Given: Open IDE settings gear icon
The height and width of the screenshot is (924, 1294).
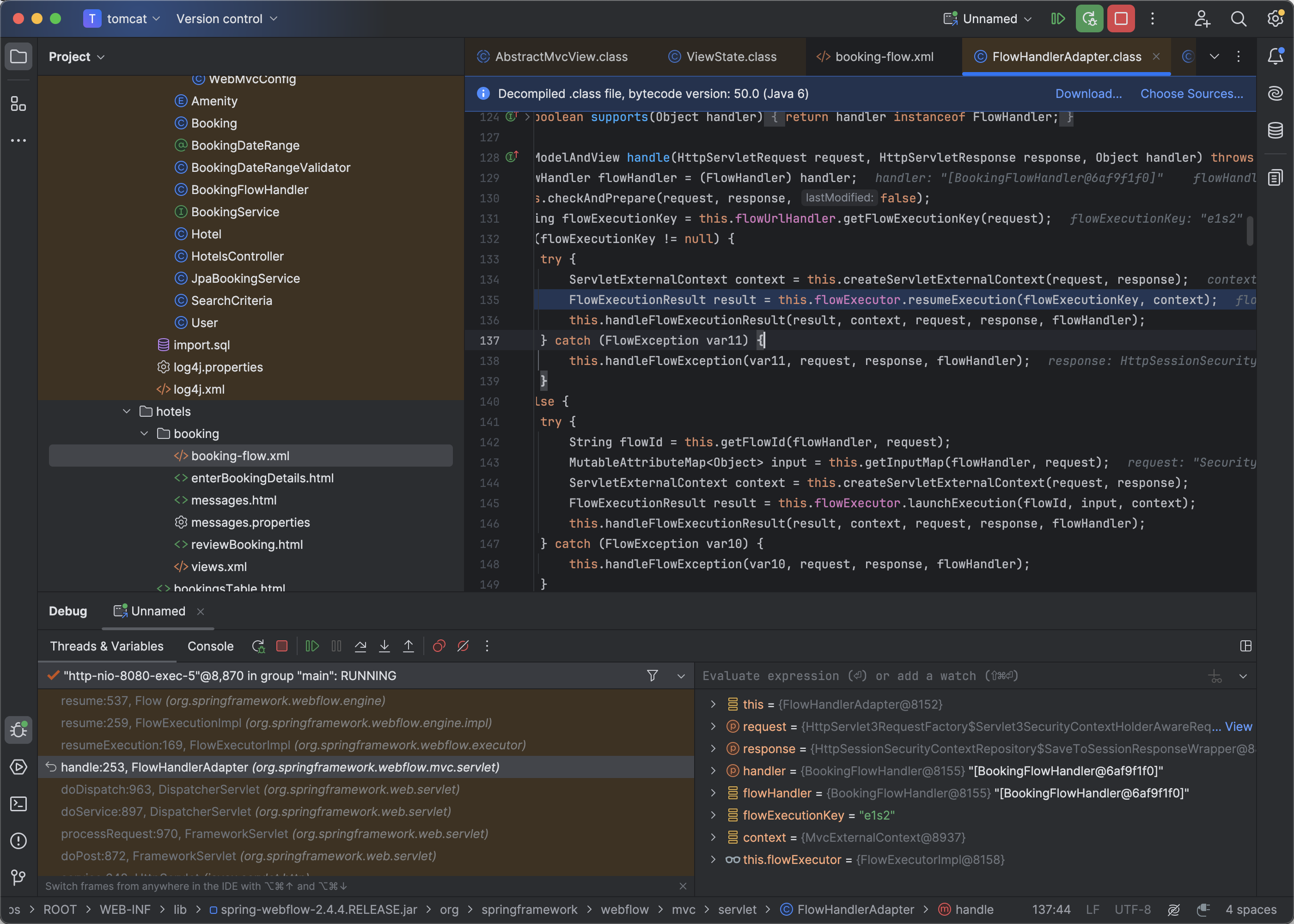Looking at the screenshot, I should coord(1275,19).
